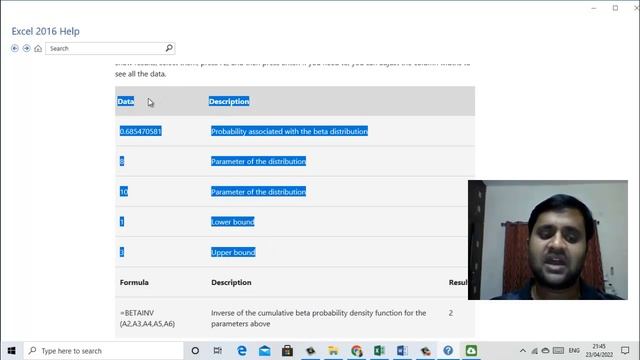Click the 'Upper bound' description
Viewport: 640px width, 360px height.
click(x=233, y=252)
